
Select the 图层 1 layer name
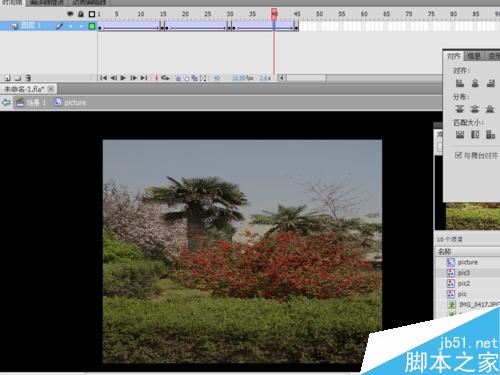(x=31, y=26)
